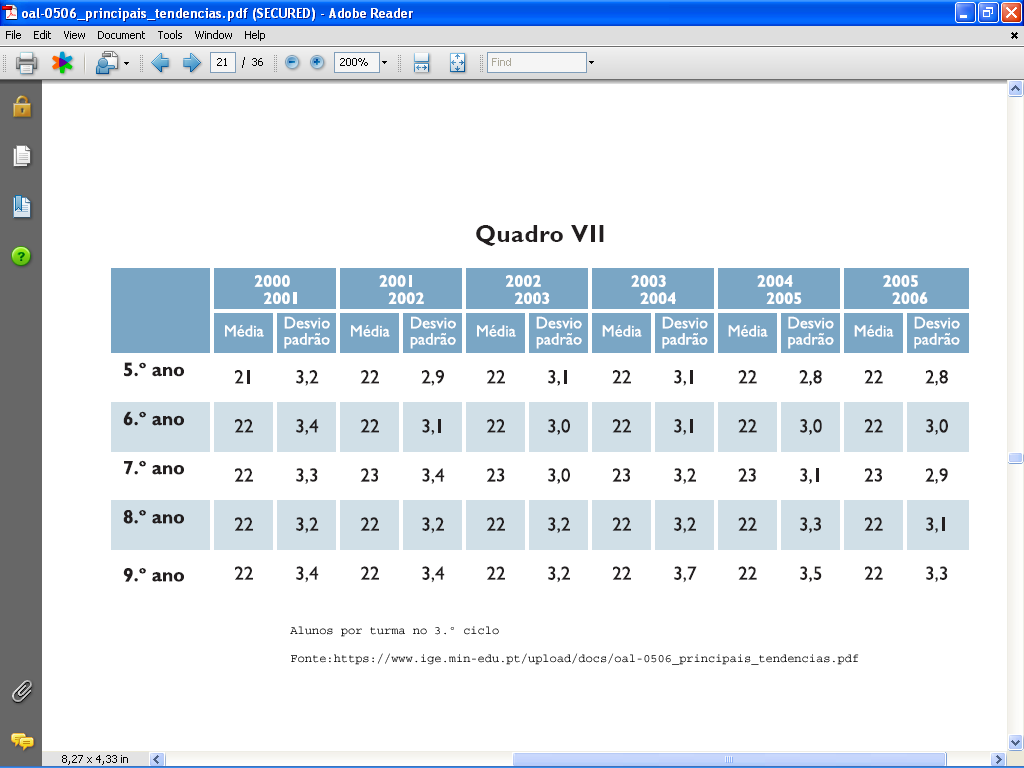
Task: Open the Tools menu
Action: [x=170, y=35]
